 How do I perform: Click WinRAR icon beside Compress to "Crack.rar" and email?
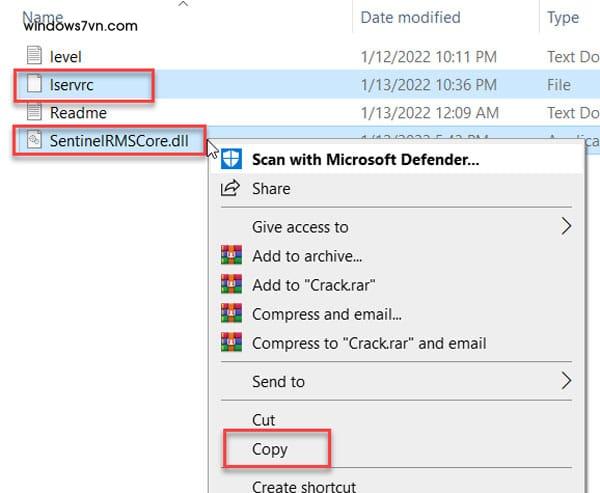231,343
